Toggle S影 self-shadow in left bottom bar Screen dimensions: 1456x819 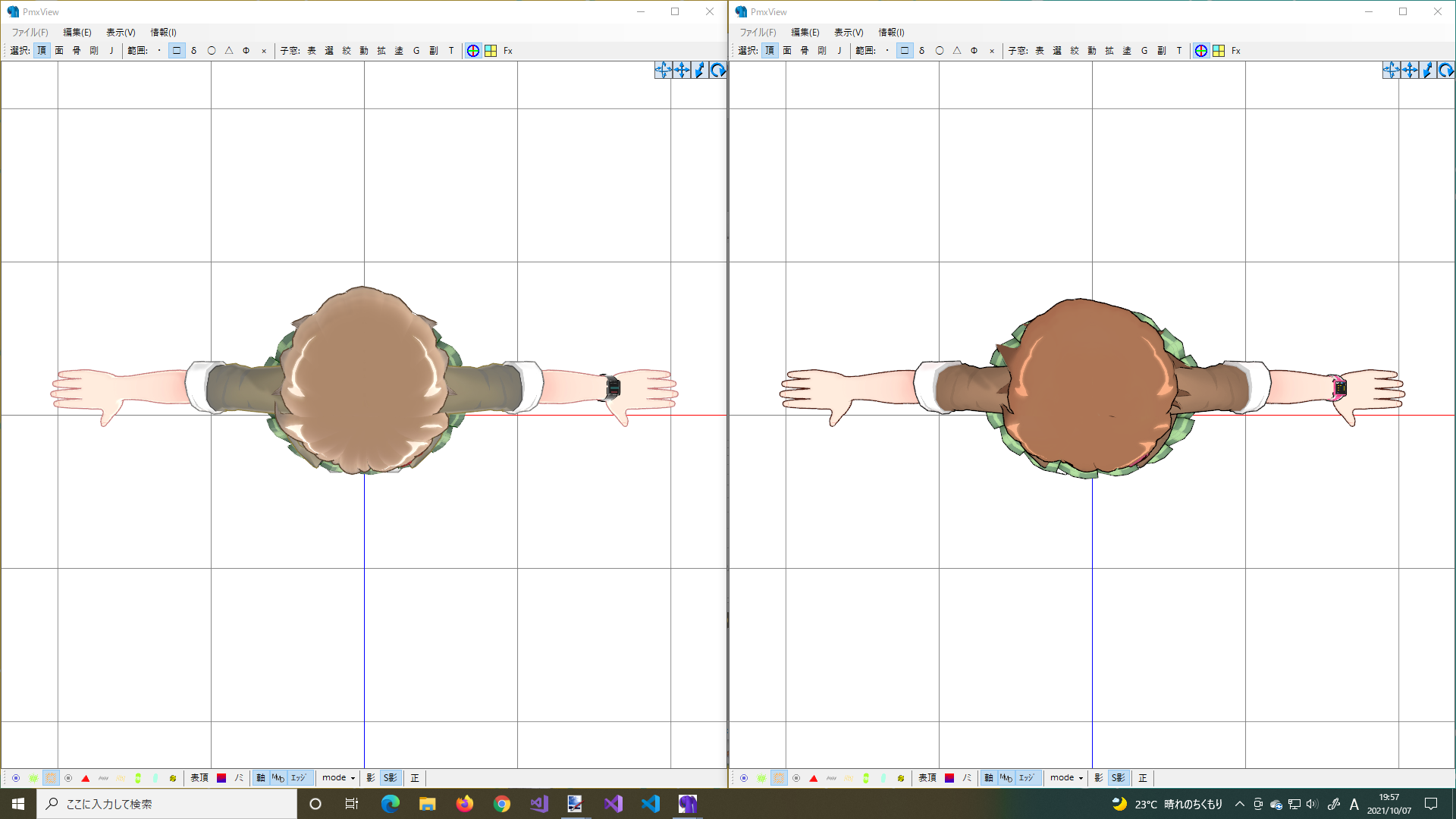(391, 778)
